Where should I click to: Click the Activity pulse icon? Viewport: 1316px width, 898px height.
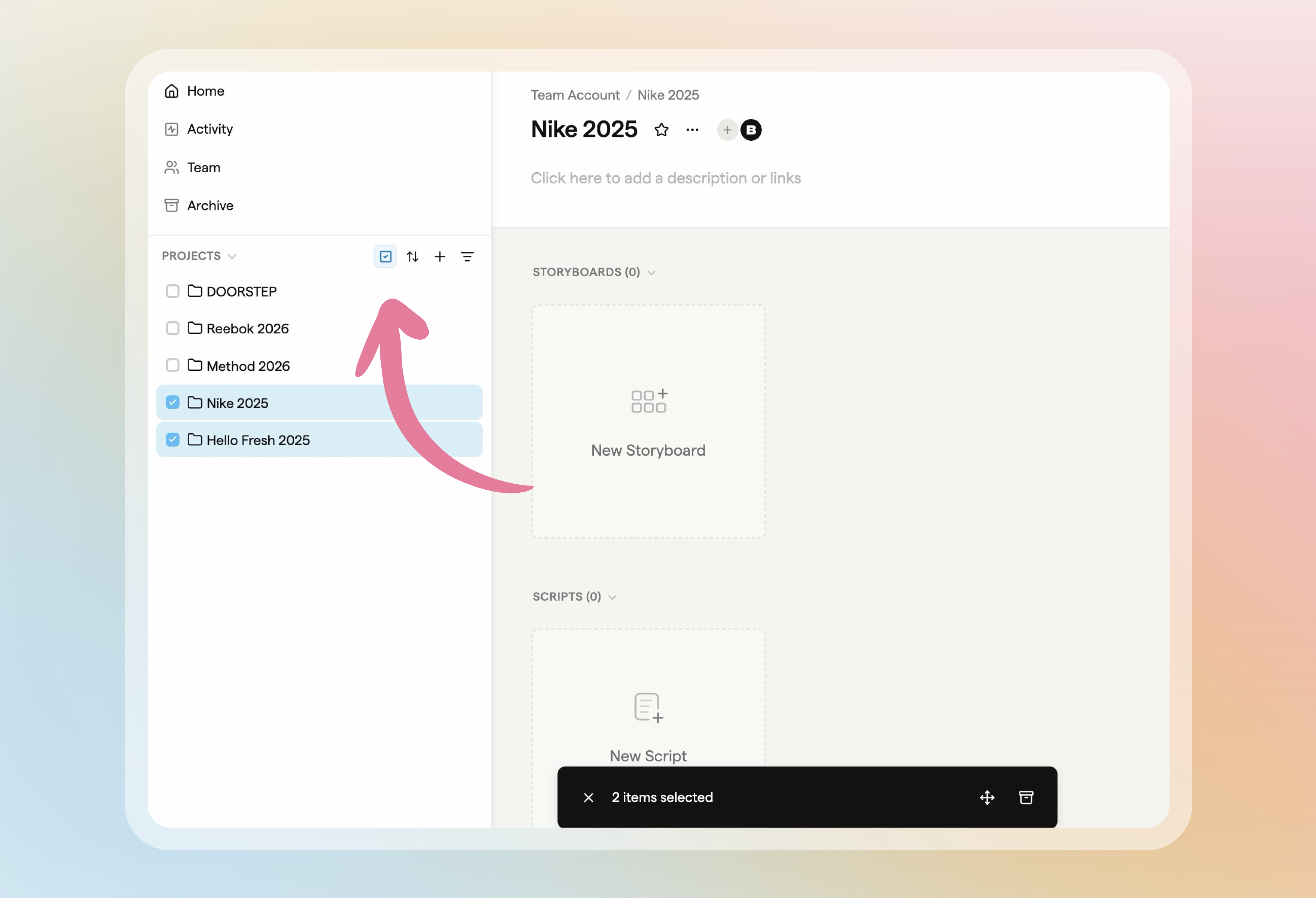pyautogui.click(x=171, y=129)
